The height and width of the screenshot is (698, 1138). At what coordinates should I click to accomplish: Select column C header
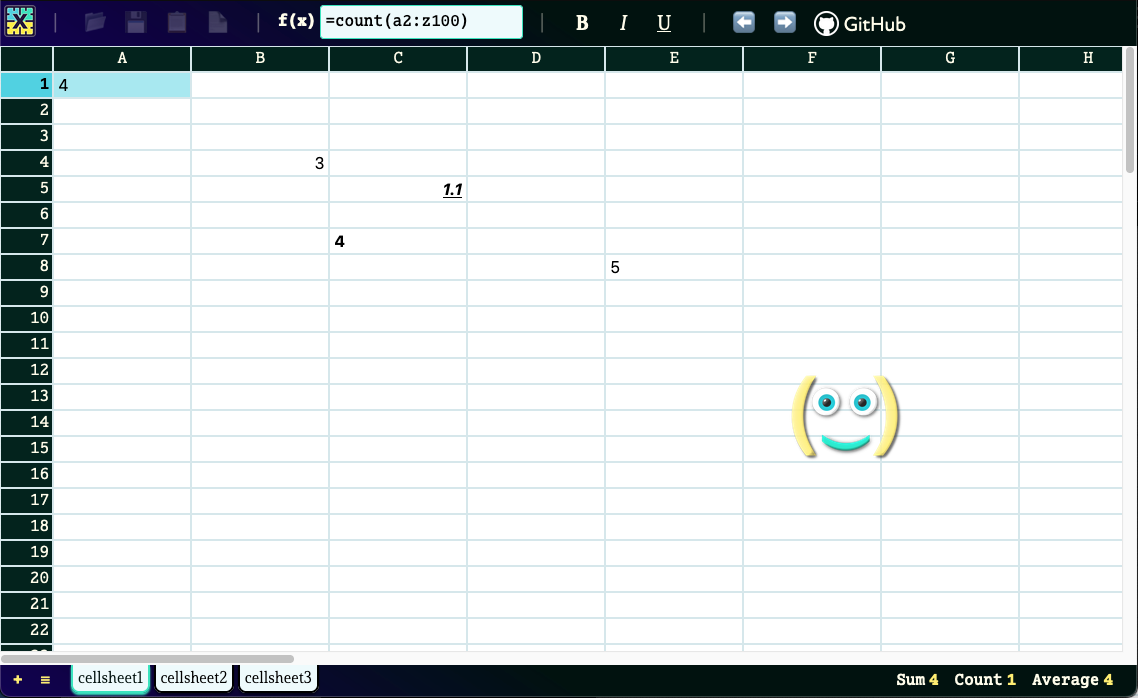(x=398, y=59)
